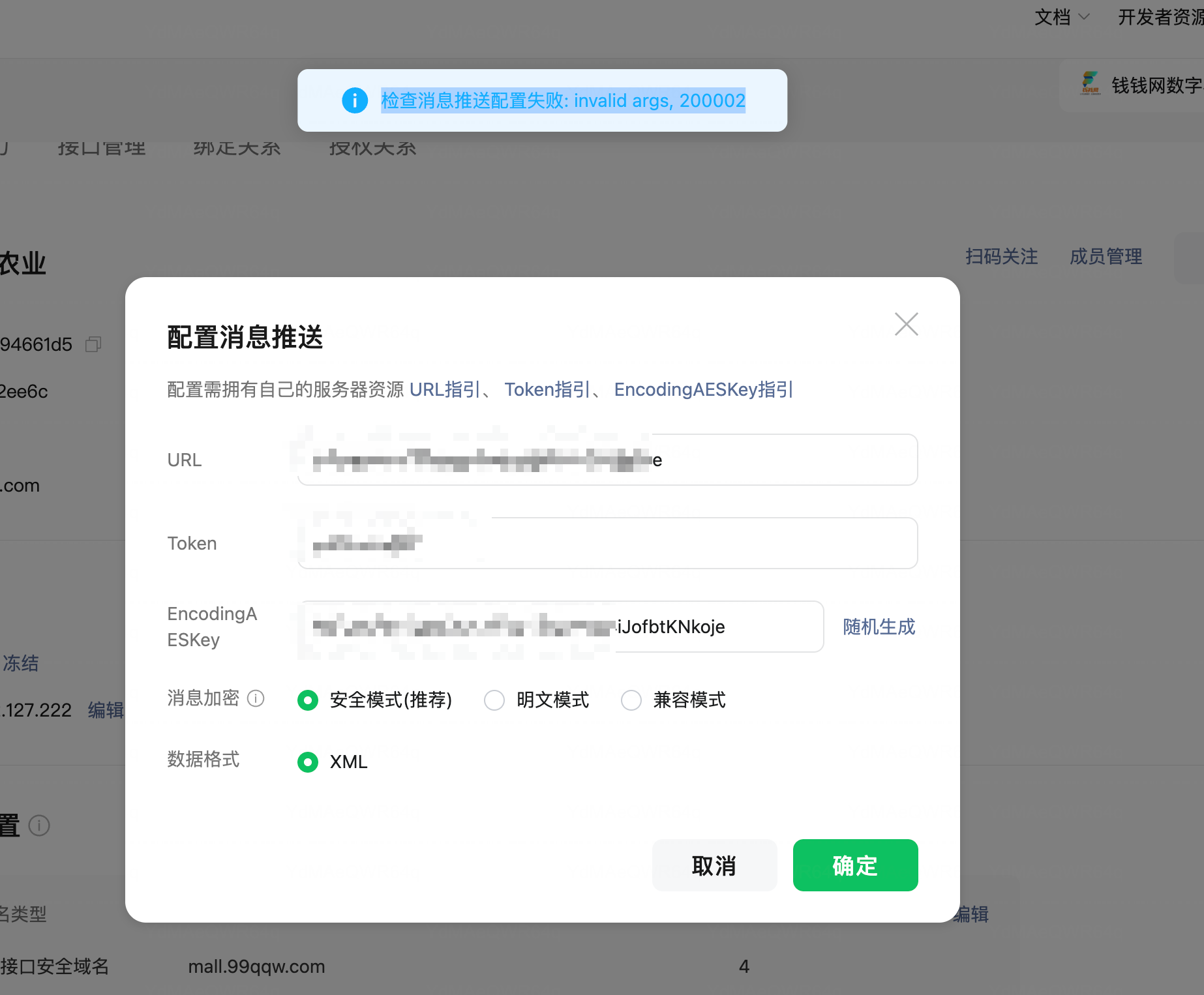The height and width of the screenshot is (995, 1204).
Task: Select 兼容模式 encryption mode
Action: [631, 700]
